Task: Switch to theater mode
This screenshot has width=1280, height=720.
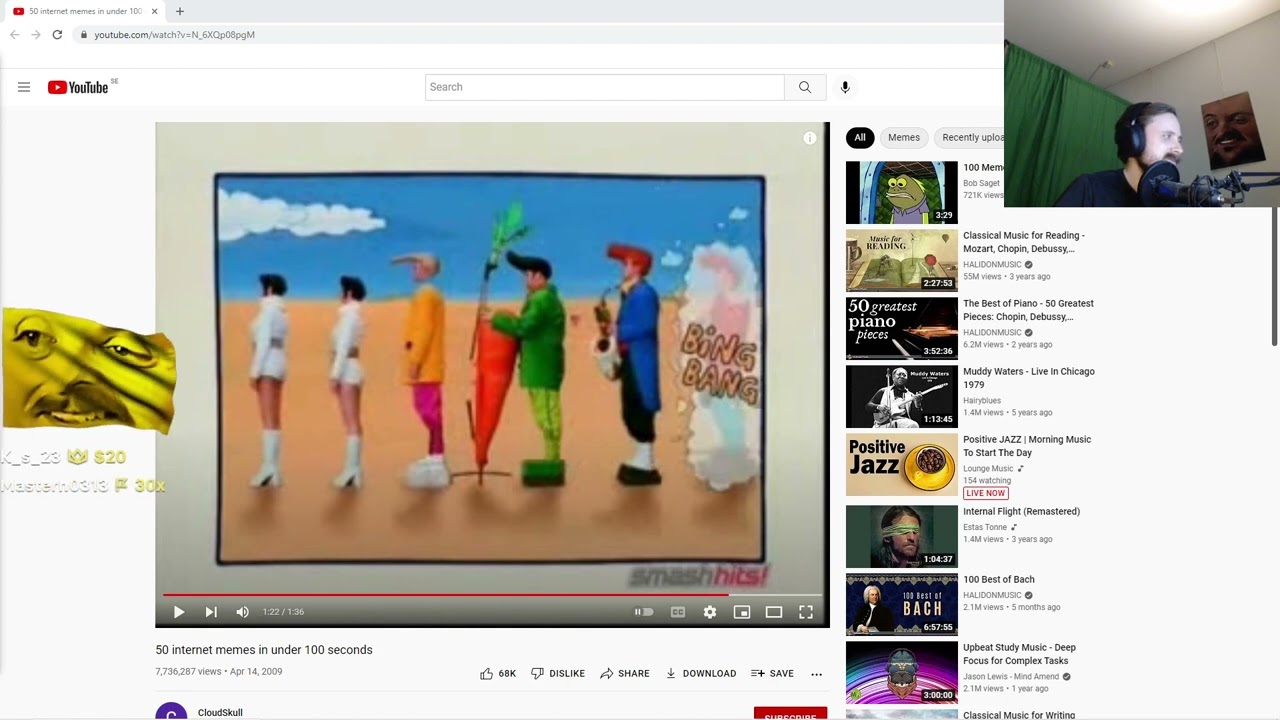Action: (774, 612)
